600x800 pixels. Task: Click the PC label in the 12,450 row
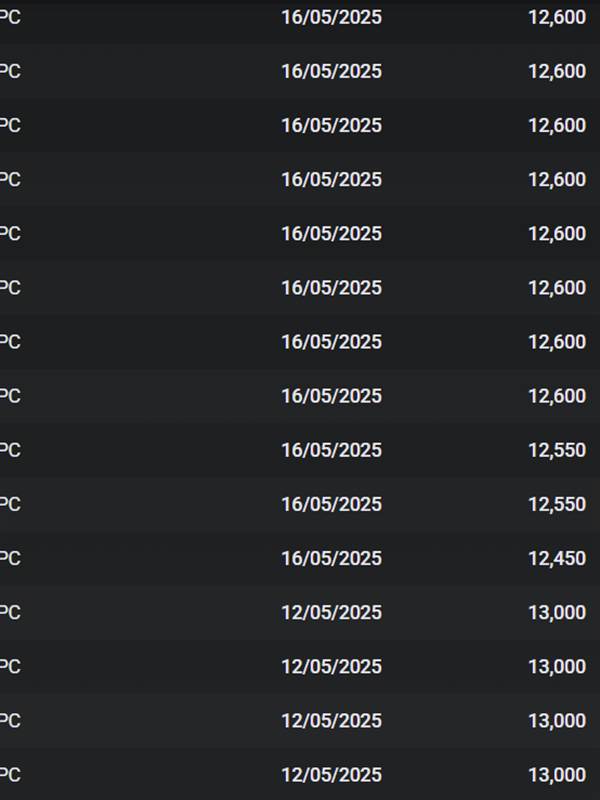[x=10, y=558]
